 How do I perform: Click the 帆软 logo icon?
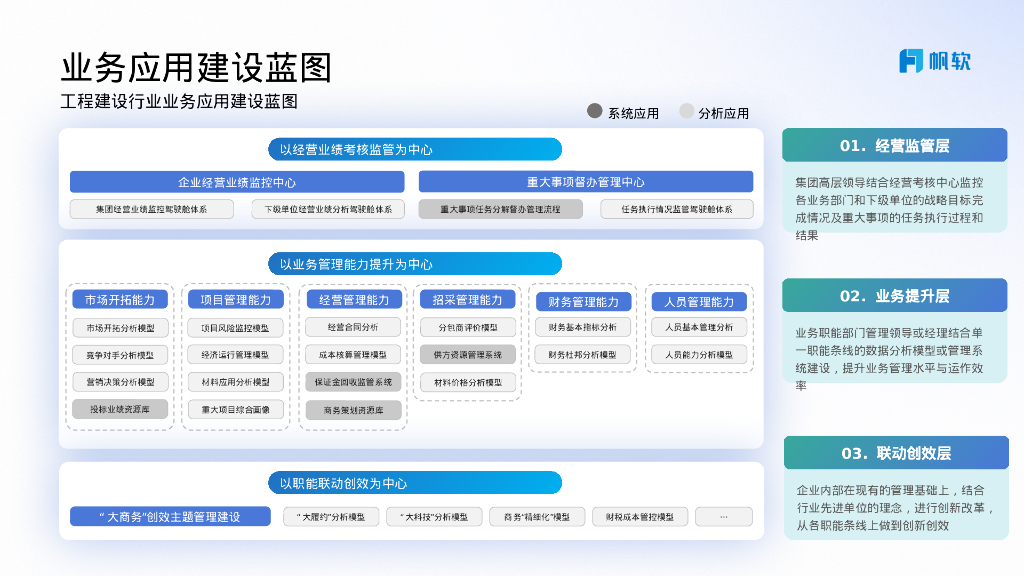(911, 61)
